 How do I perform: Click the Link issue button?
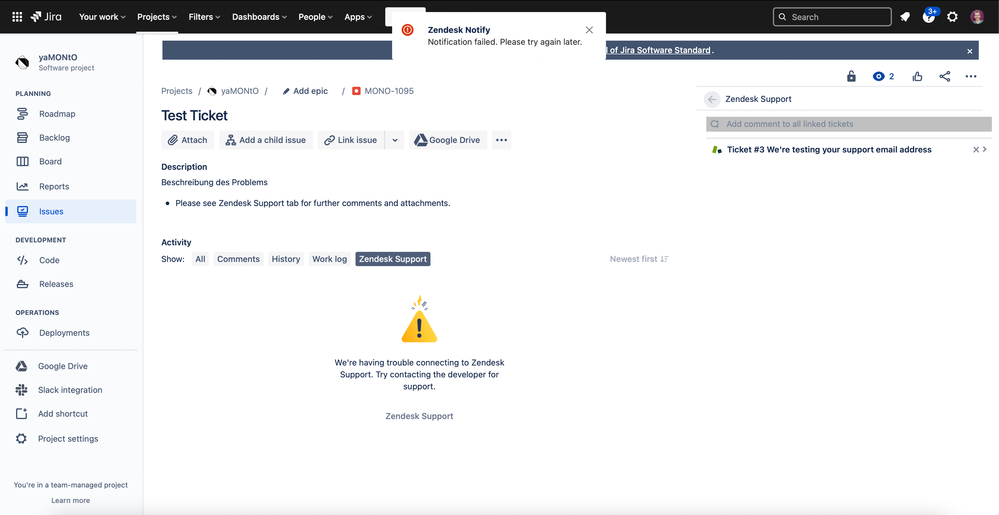click(x=351, y=140)
